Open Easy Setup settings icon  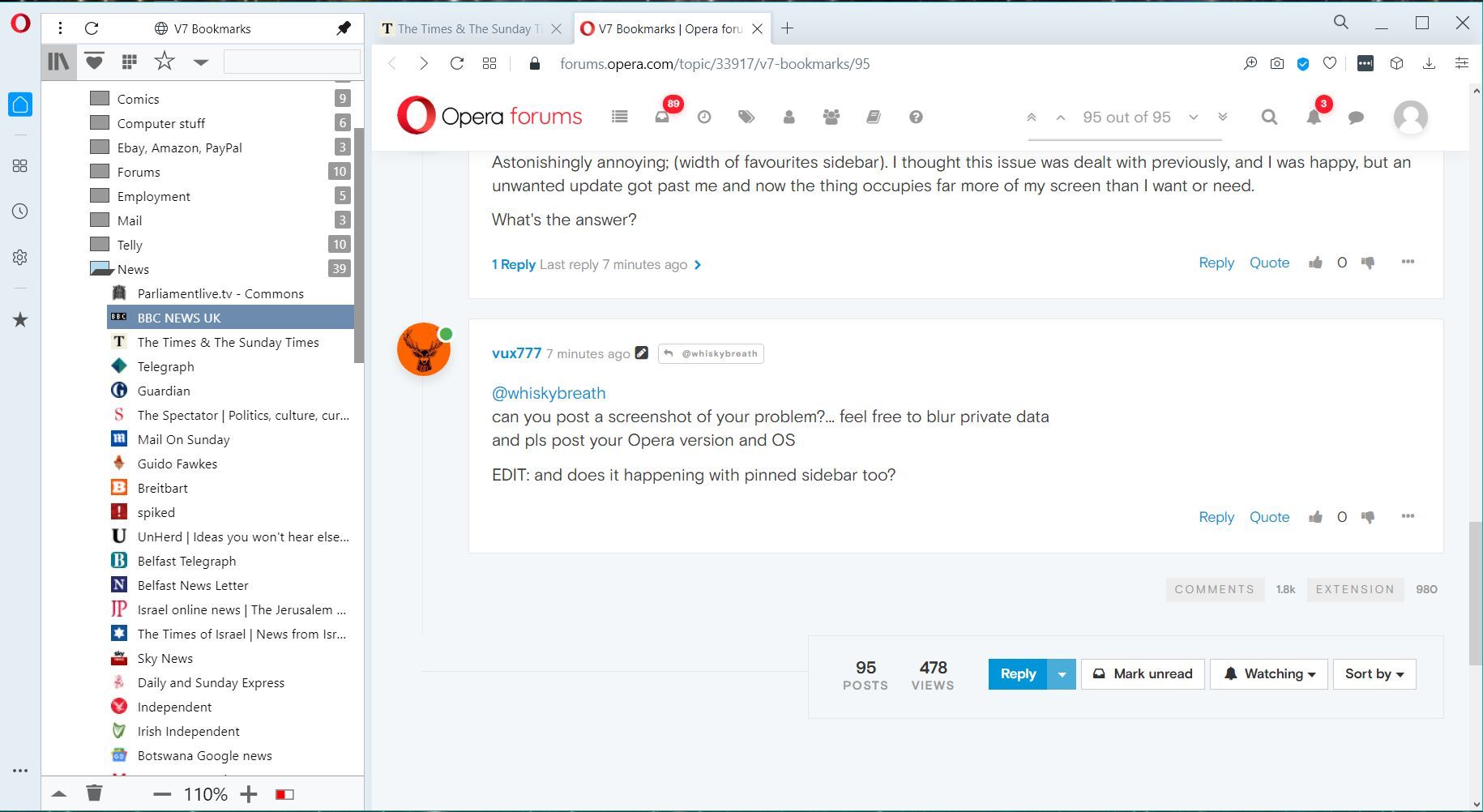pyautogui.click(x=1462, y=63)
